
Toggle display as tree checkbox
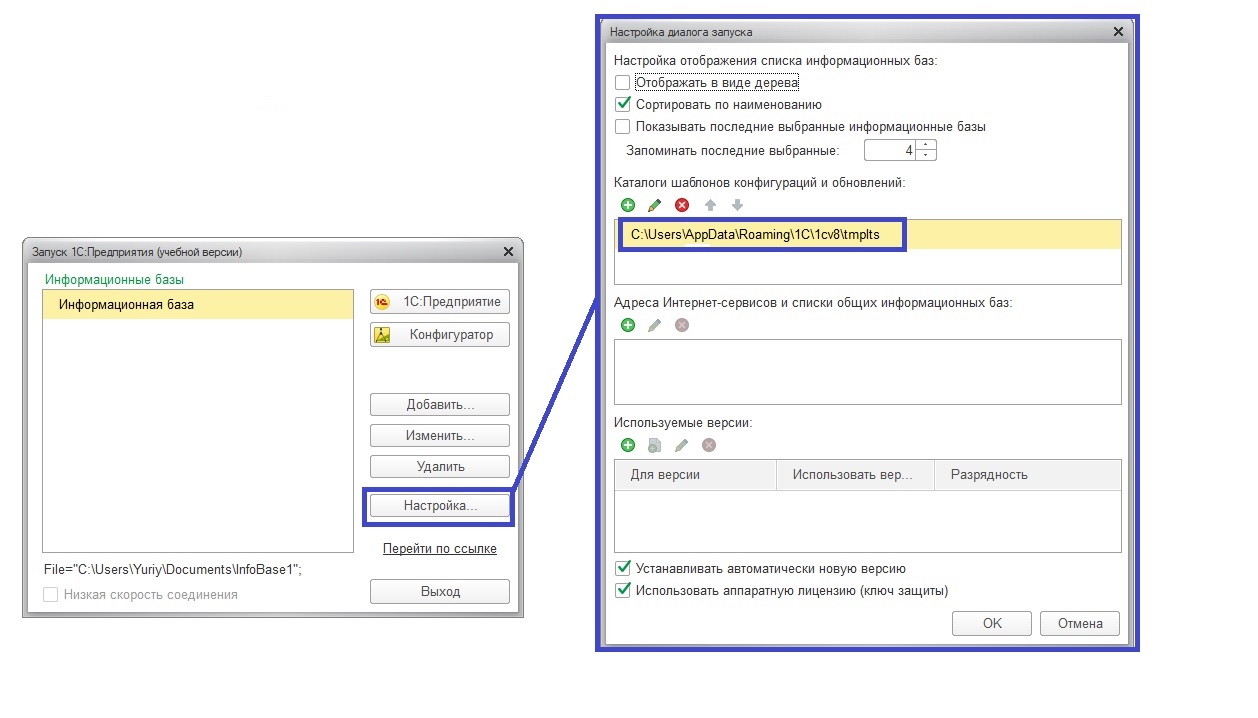(x=623, y=83)
